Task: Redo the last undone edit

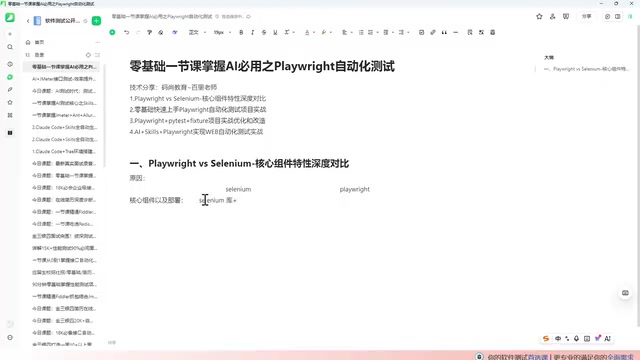Action: (138, 32)
